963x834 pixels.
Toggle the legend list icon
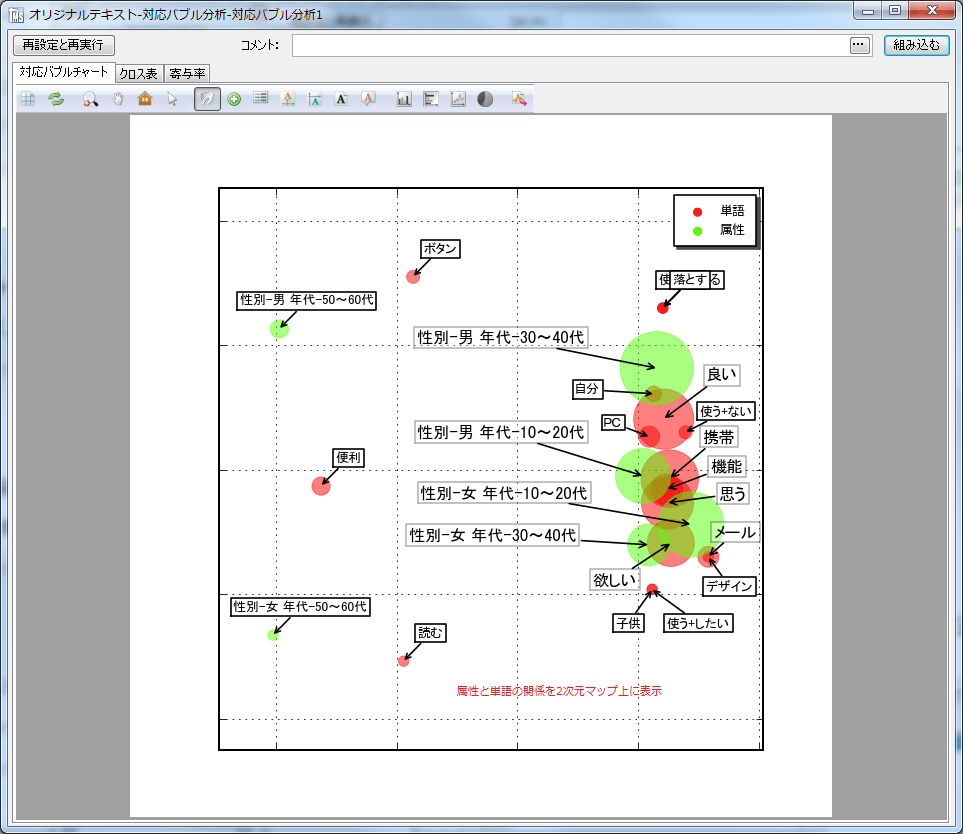click(x=260, y=99)
